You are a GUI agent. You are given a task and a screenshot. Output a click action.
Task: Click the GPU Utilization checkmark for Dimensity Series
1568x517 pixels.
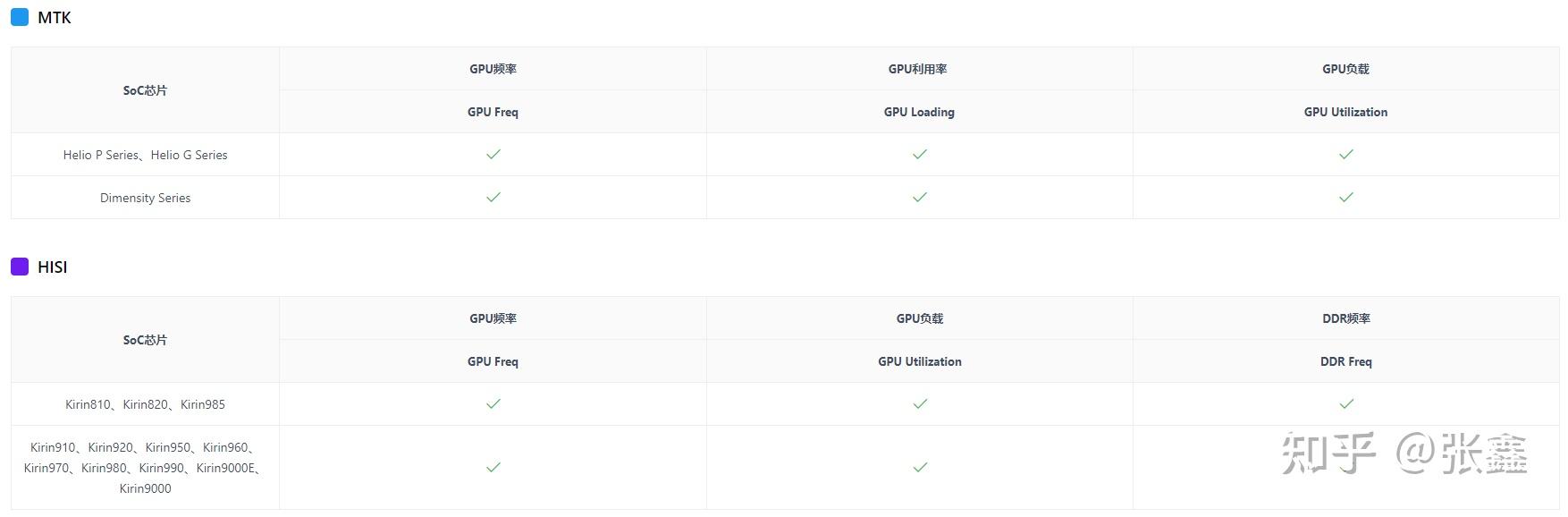coord(1345,198)
